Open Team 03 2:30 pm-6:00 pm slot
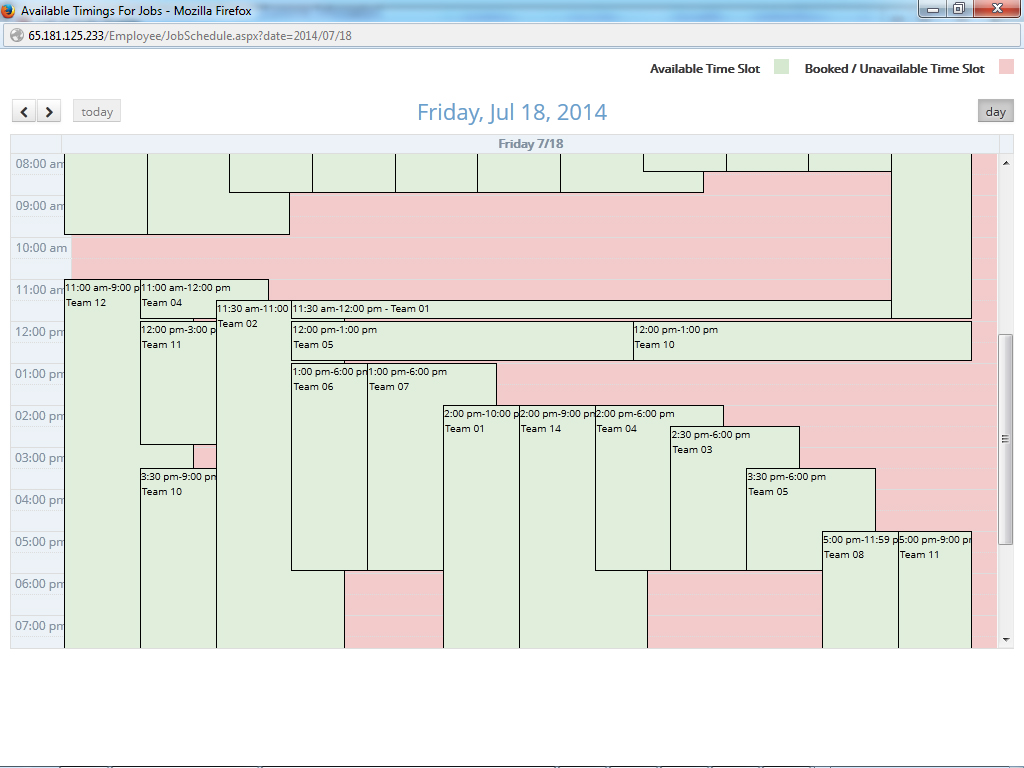The width and height of the screenshot is (1024, 768). [x=709, y=498]
